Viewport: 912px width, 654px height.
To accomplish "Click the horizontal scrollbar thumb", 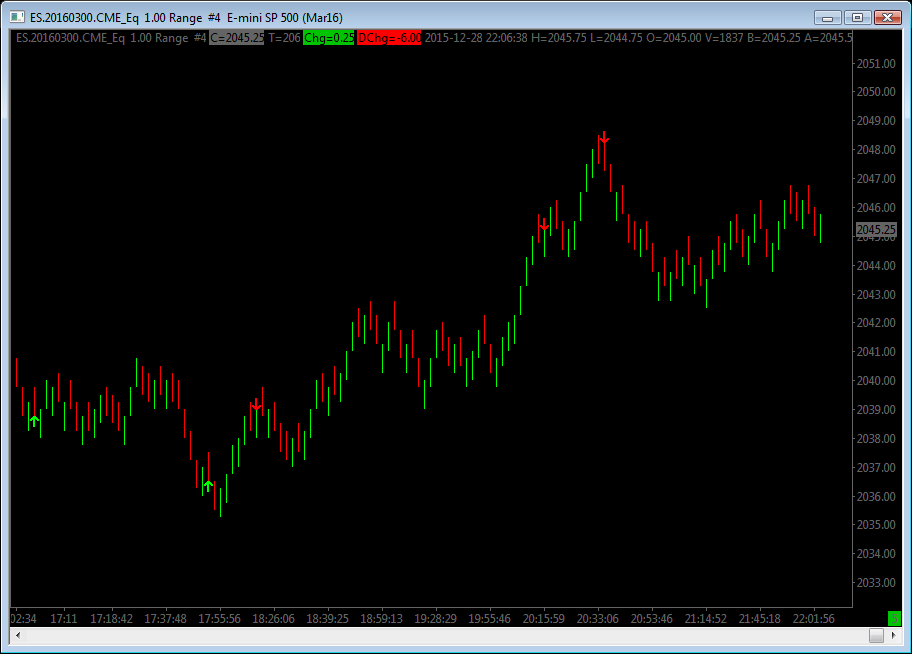I will (877, 635).
